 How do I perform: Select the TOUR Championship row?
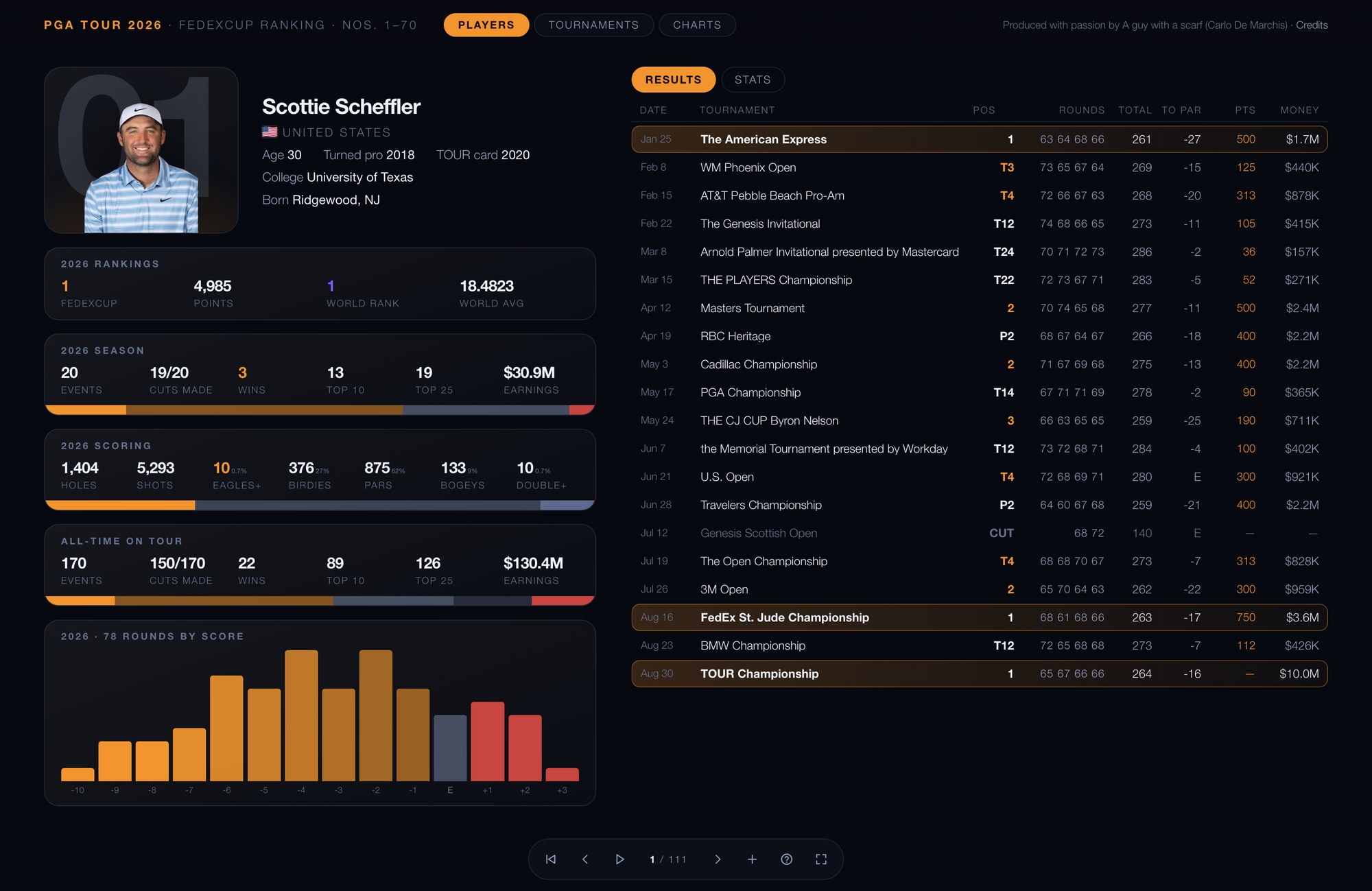979,674
